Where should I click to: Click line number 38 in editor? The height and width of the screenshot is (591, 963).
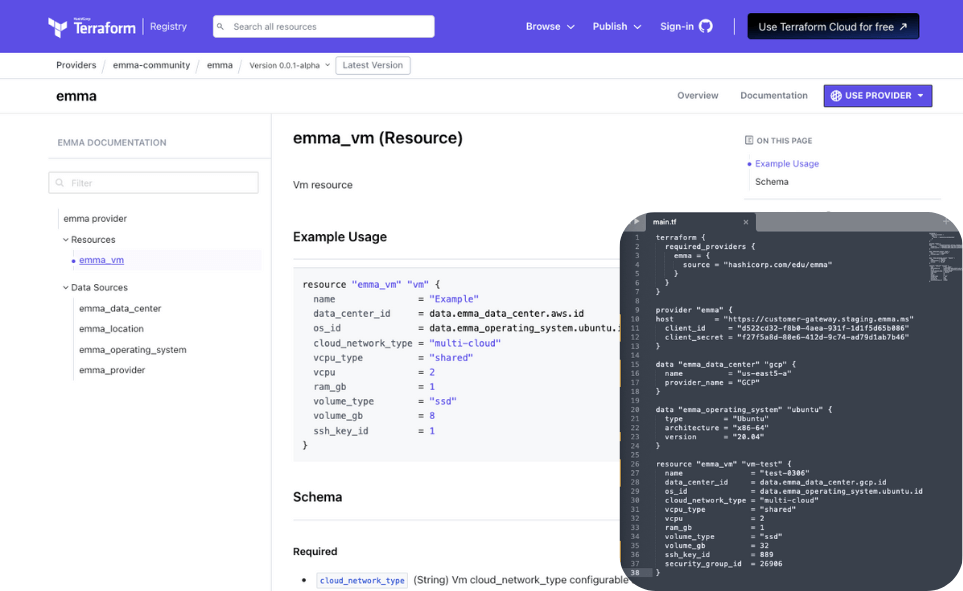[634, 573]
